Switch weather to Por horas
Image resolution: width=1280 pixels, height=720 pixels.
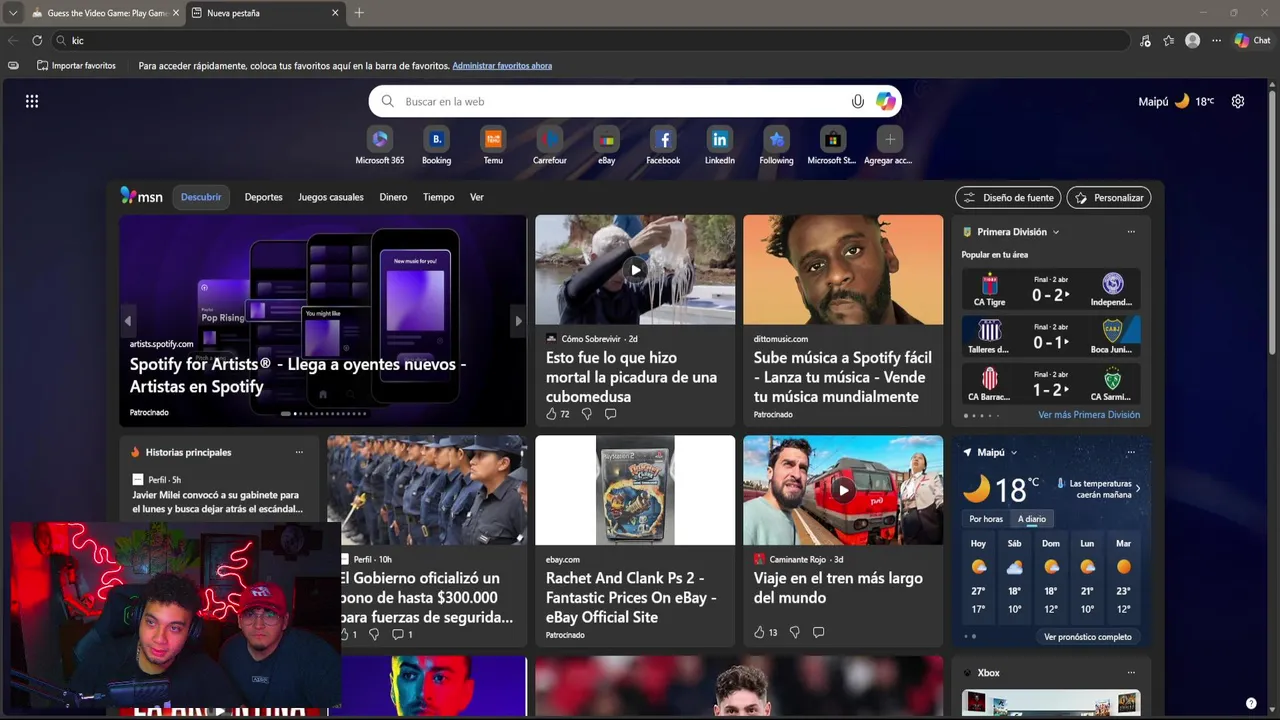[x=986, y=519]
